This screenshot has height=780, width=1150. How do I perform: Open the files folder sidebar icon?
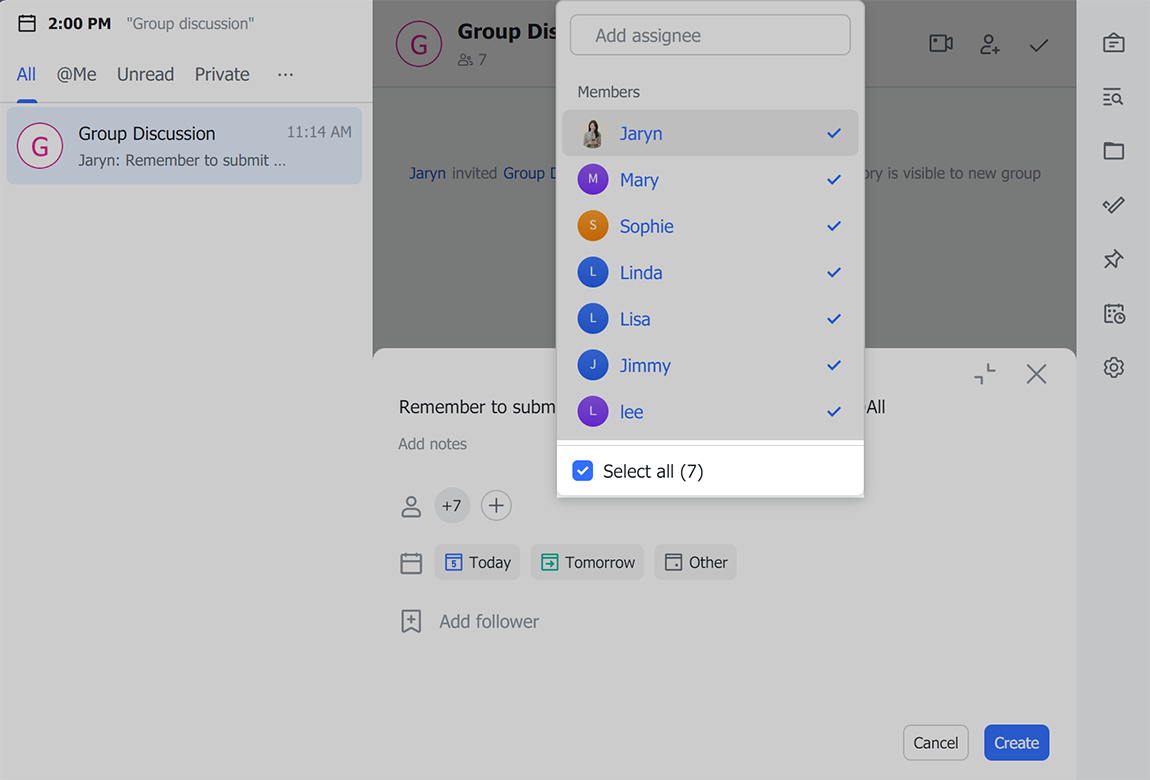click(x=1113, y=151)
